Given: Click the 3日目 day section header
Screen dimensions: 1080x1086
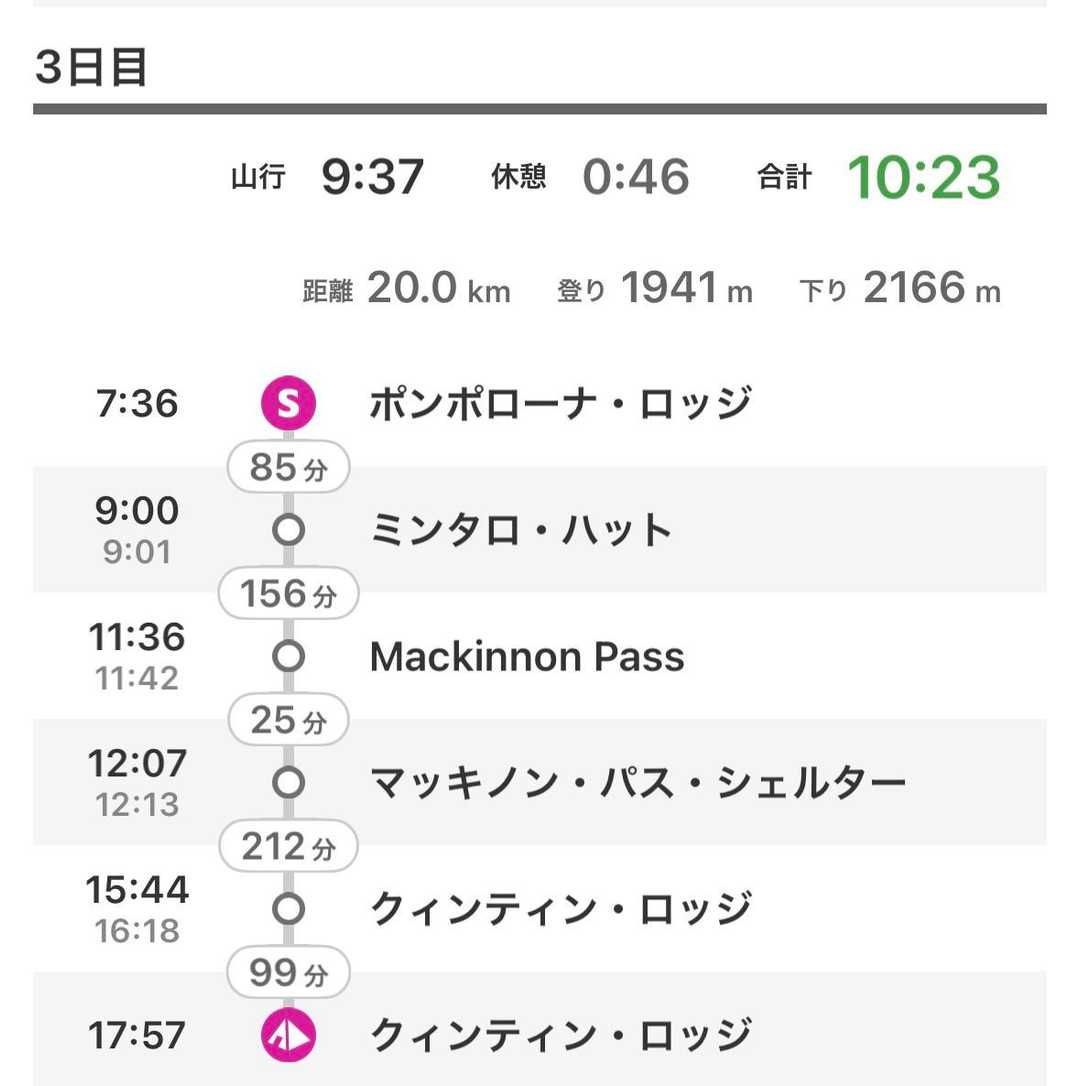Looking at the screenshot, I should pyautogui.click(x=92, y=68).
